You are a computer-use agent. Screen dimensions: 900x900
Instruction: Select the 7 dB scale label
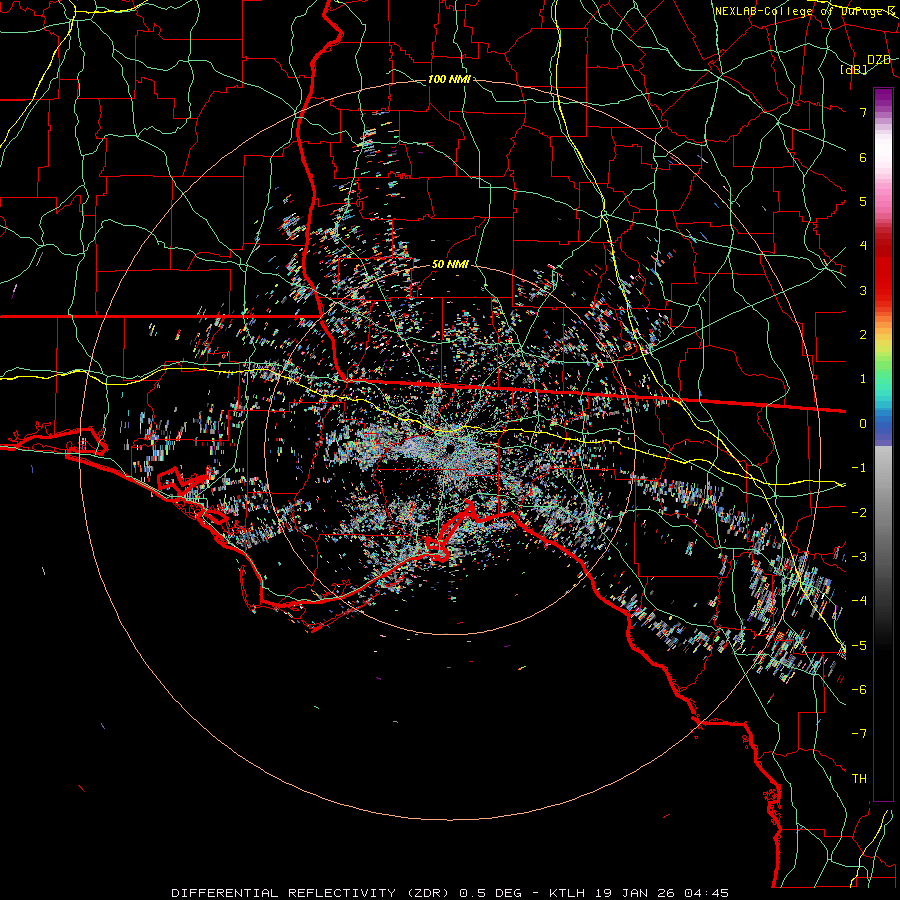coord(863,113)
